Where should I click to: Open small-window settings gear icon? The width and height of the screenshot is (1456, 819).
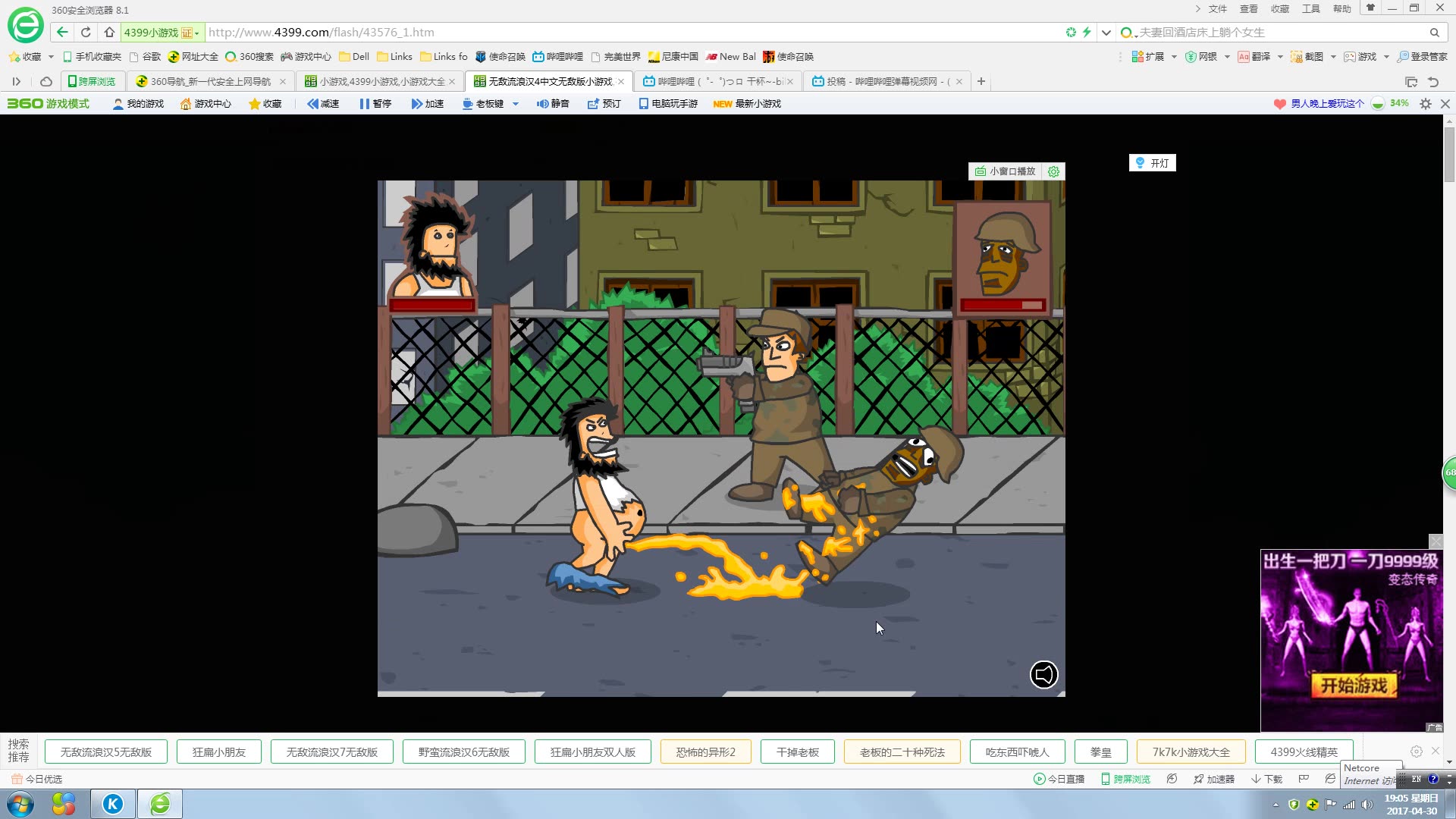click(x=1053, y=171)
